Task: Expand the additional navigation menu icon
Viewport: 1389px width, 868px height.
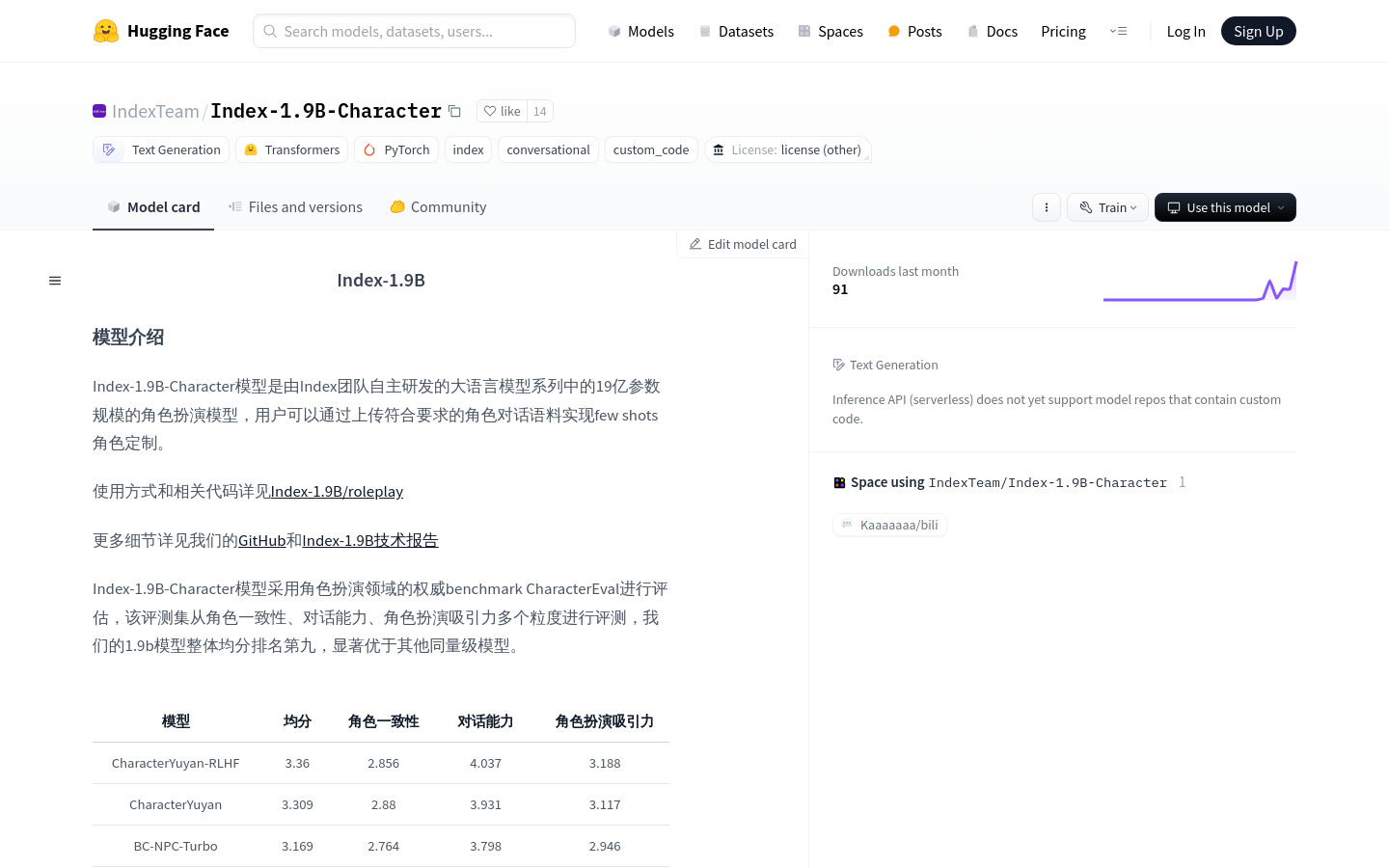Action: pos(1119,31)
